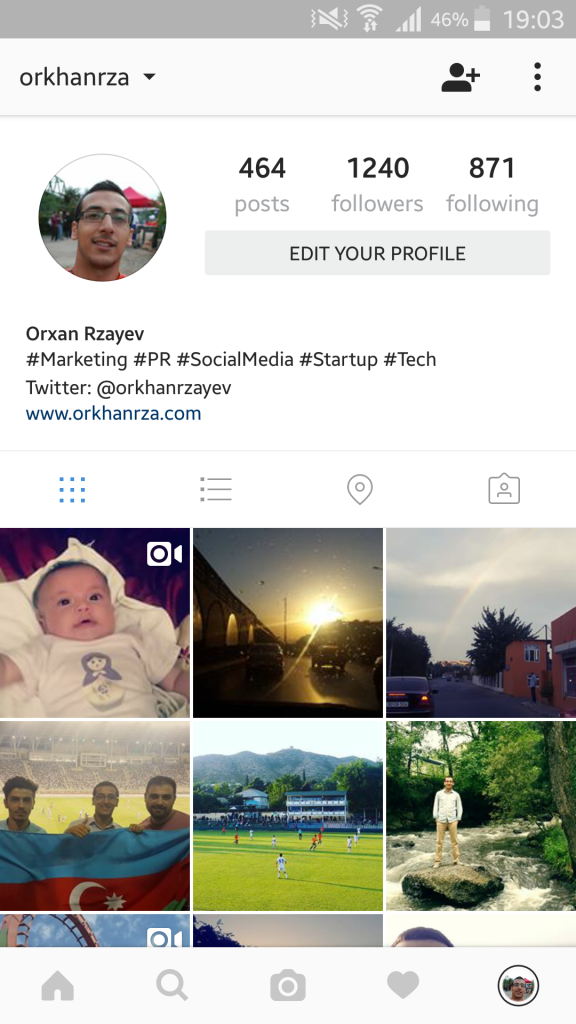Show photos of you tagged icon
This screenshot has width=576, height=1024.
tap(504, 489)
